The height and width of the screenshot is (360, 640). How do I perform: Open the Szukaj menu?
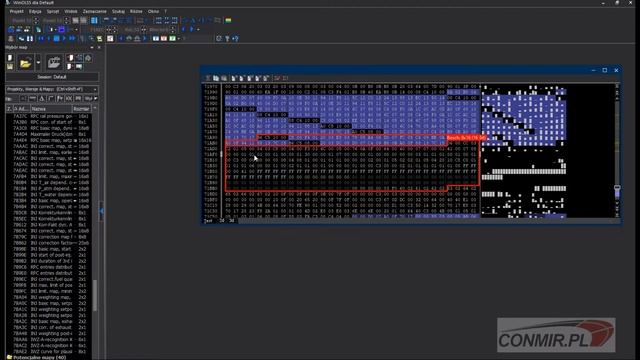118,11
